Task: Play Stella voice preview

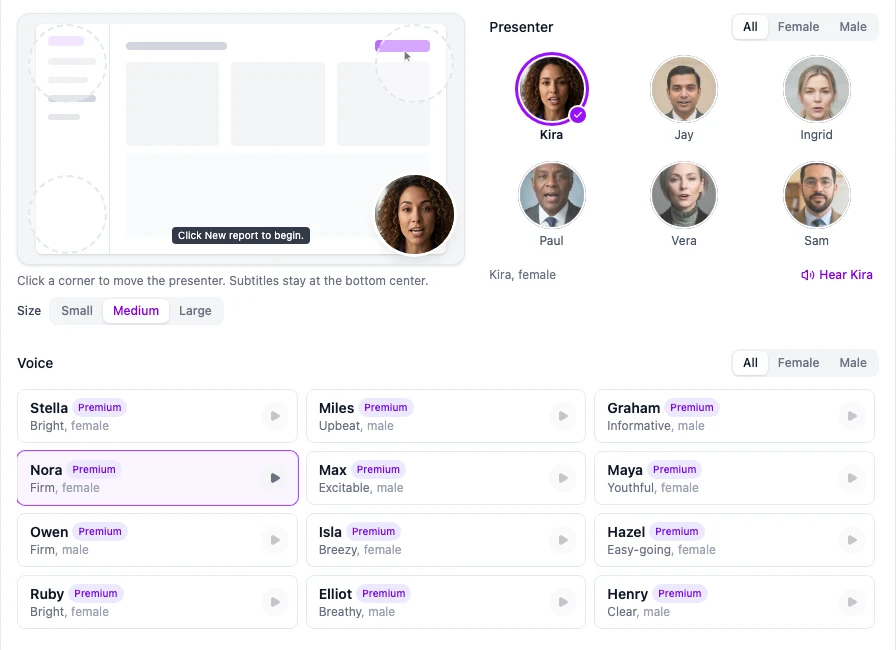Action: tap(275, 416)
